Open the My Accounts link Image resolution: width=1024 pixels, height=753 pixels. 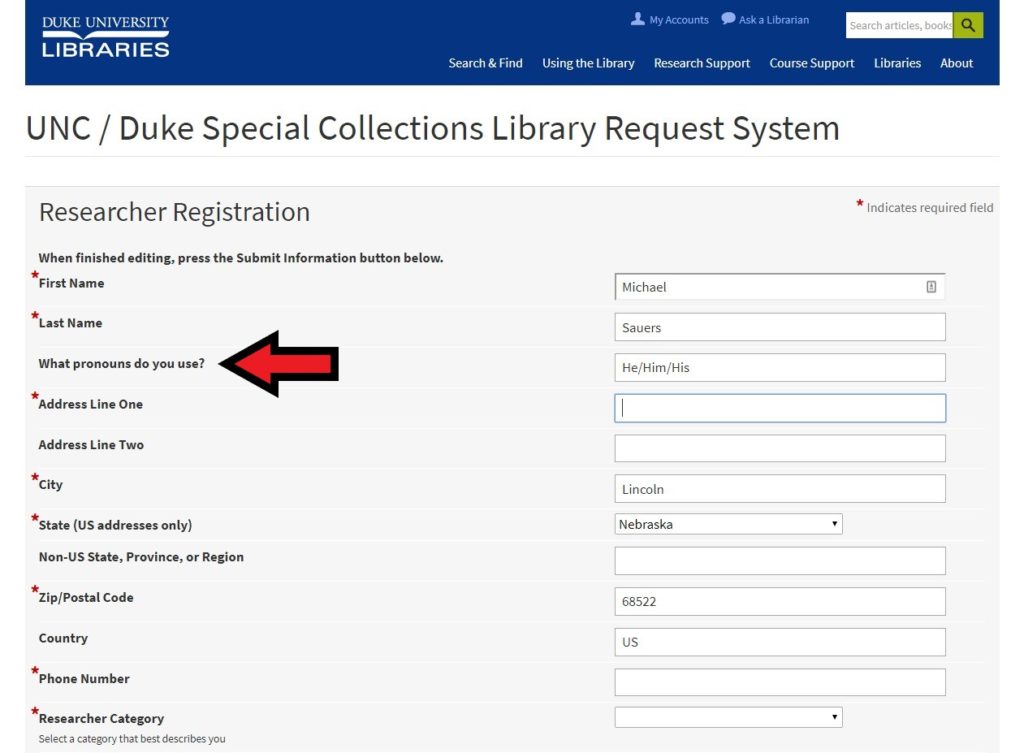point(679,20)
